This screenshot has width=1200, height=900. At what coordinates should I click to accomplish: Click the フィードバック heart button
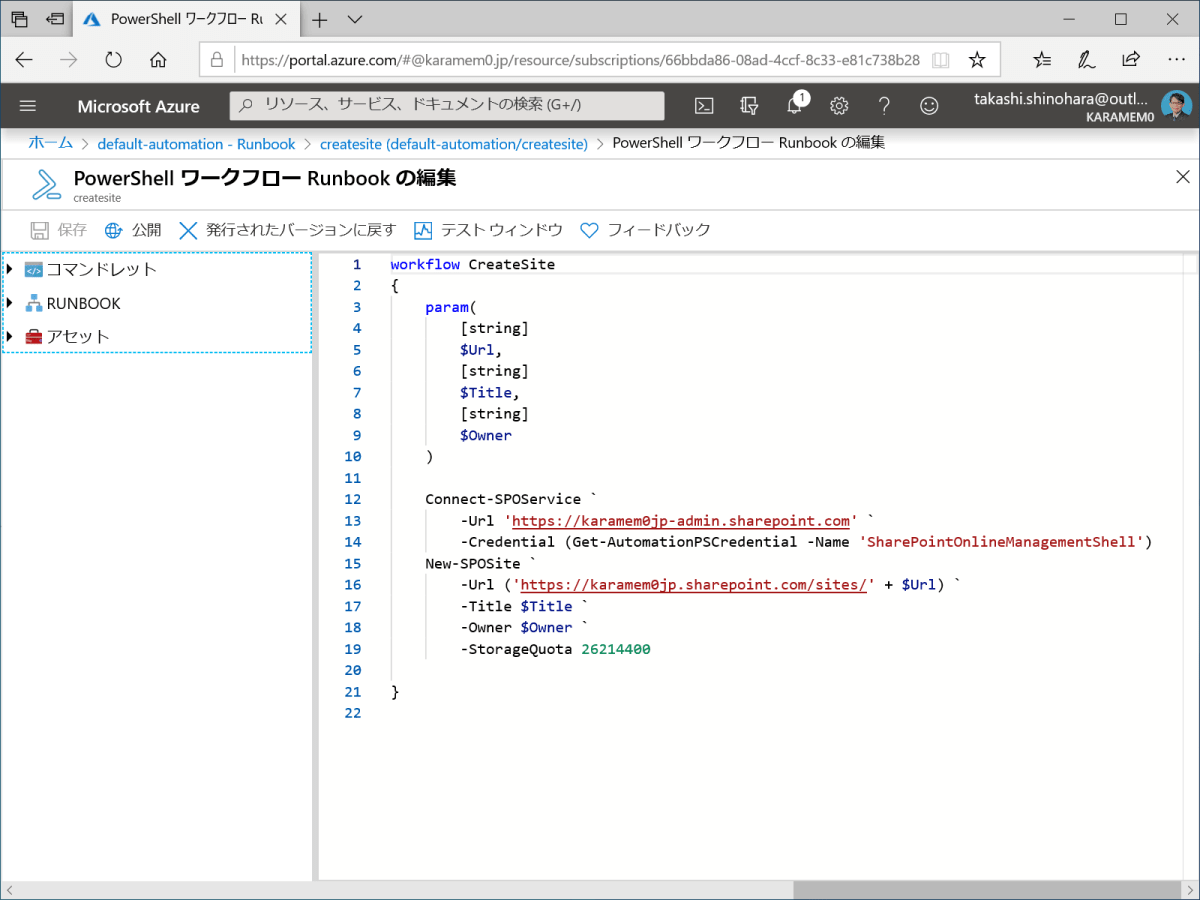[645, 230]
